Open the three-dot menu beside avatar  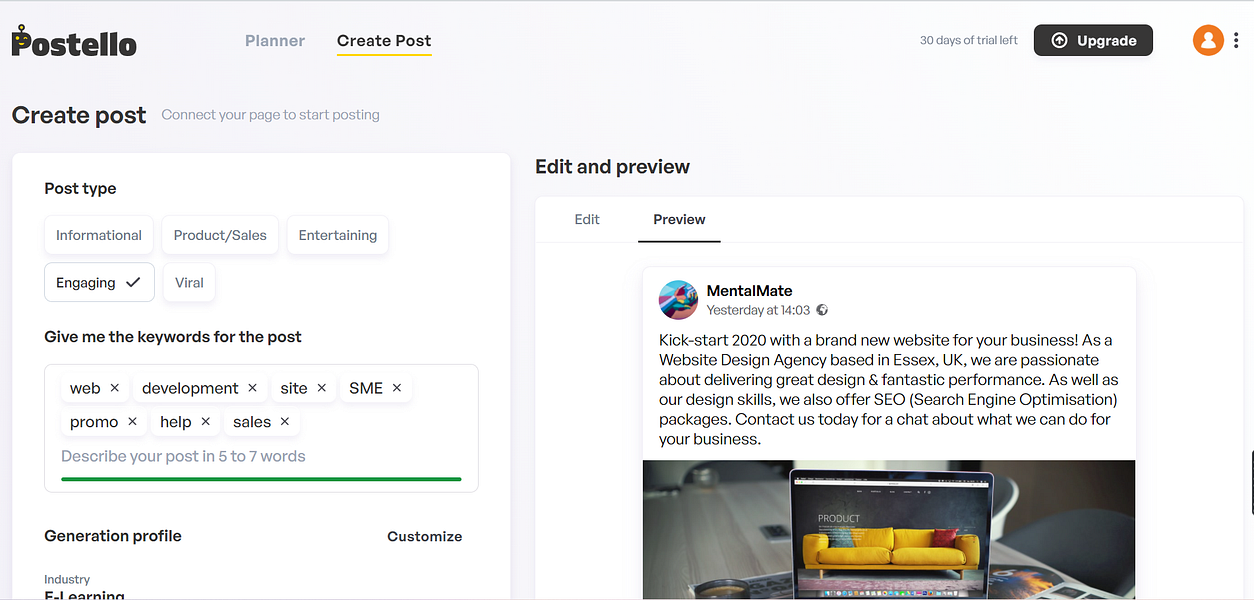[x=1238, y=40]
